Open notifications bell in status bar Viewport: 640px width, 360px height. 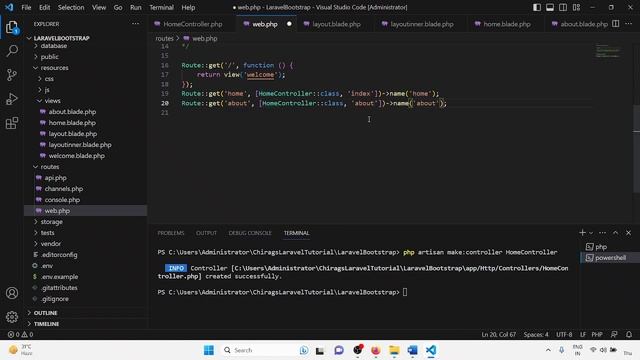tap(629, 335)
